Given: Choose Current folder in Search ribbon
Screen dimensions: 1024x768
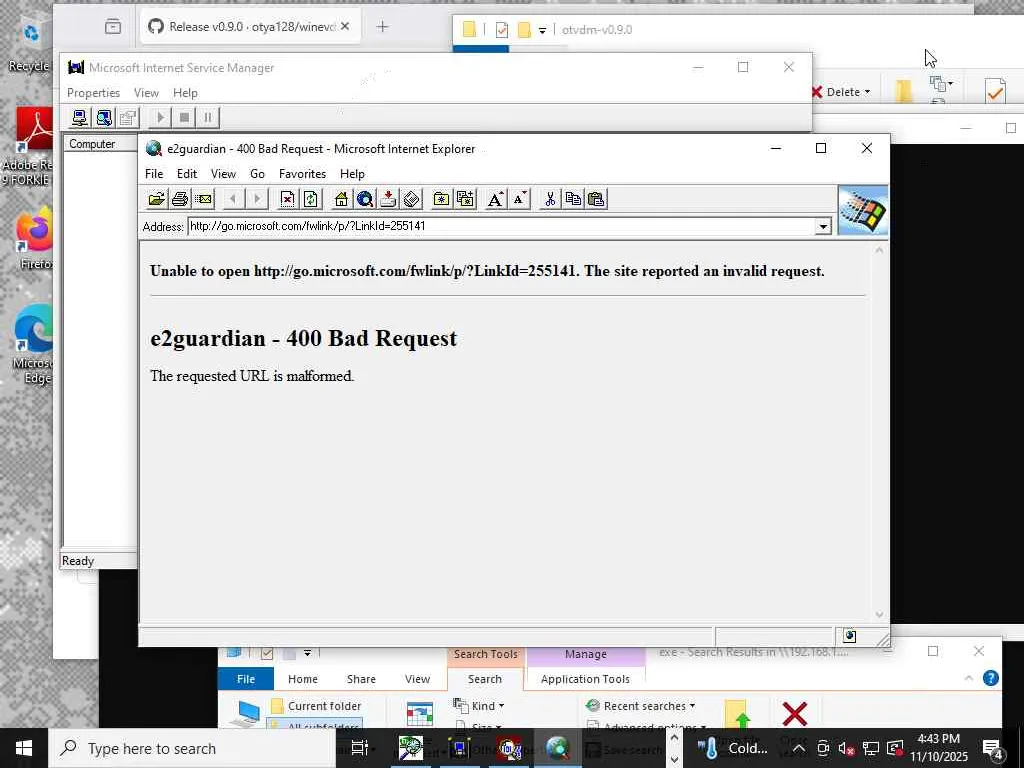Looking at the screenshot, I should point(317,706).
